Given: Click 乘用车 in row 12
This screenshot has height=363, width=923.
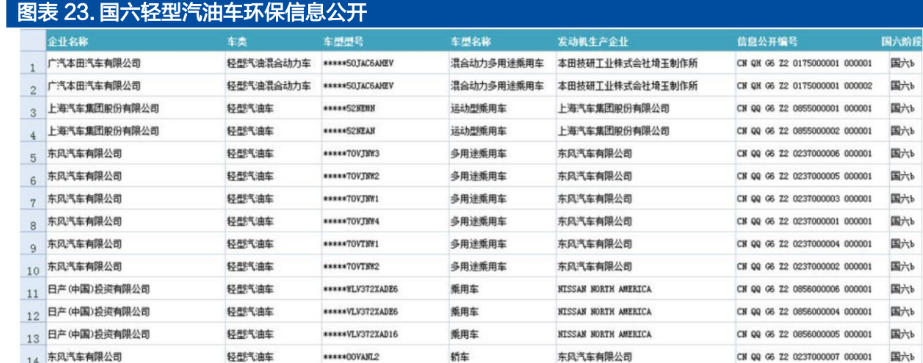Looking at the screenshot, I should (x=464, y=312).
